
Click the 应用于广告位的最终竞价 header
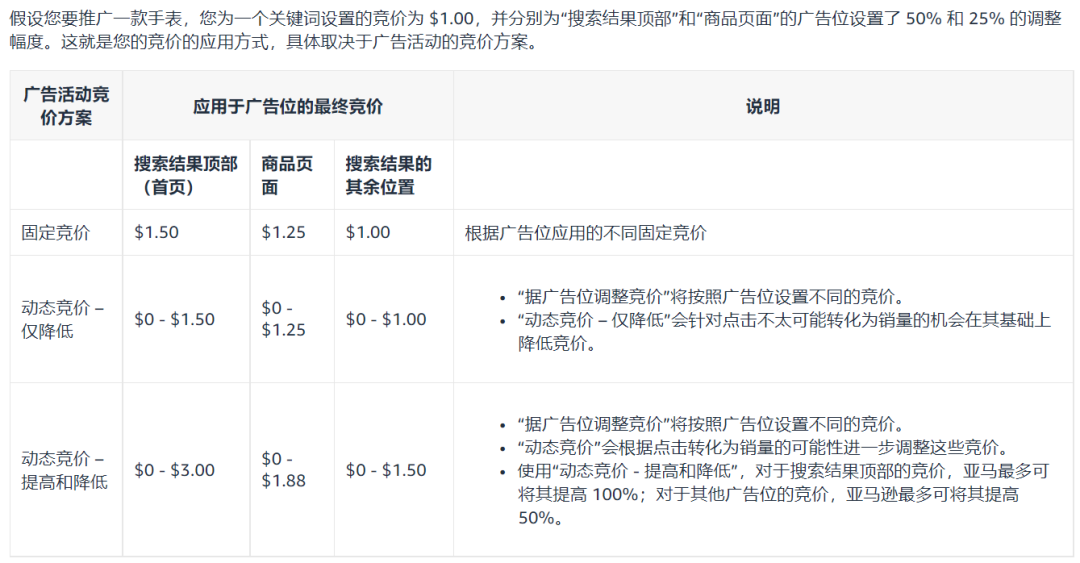point(287,106)
